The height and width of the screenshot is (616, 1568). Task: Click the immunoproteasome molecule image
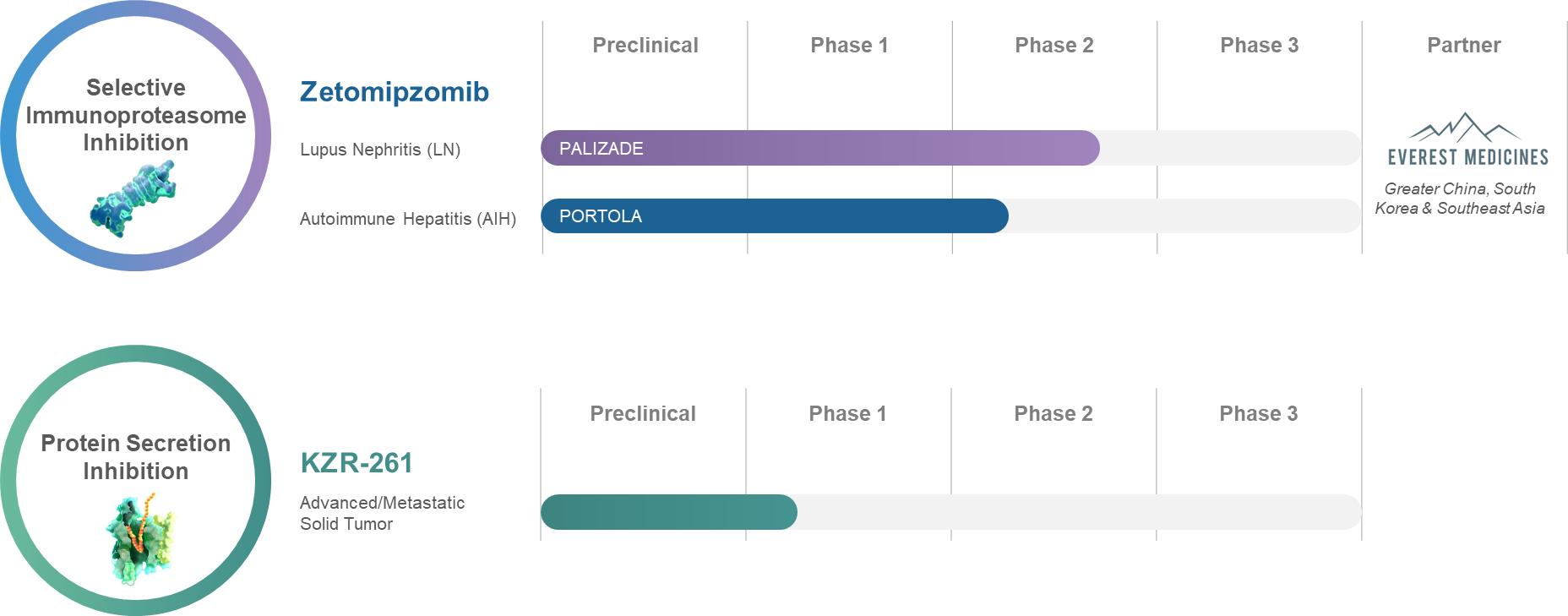point(133,199)
